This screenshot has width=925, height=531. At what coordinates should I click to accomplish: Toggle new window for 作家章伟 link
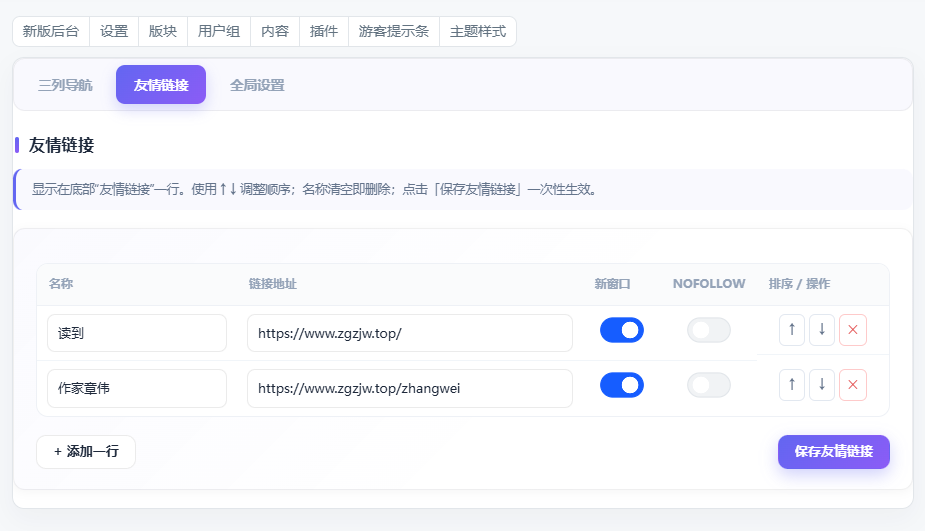(622, 385)
